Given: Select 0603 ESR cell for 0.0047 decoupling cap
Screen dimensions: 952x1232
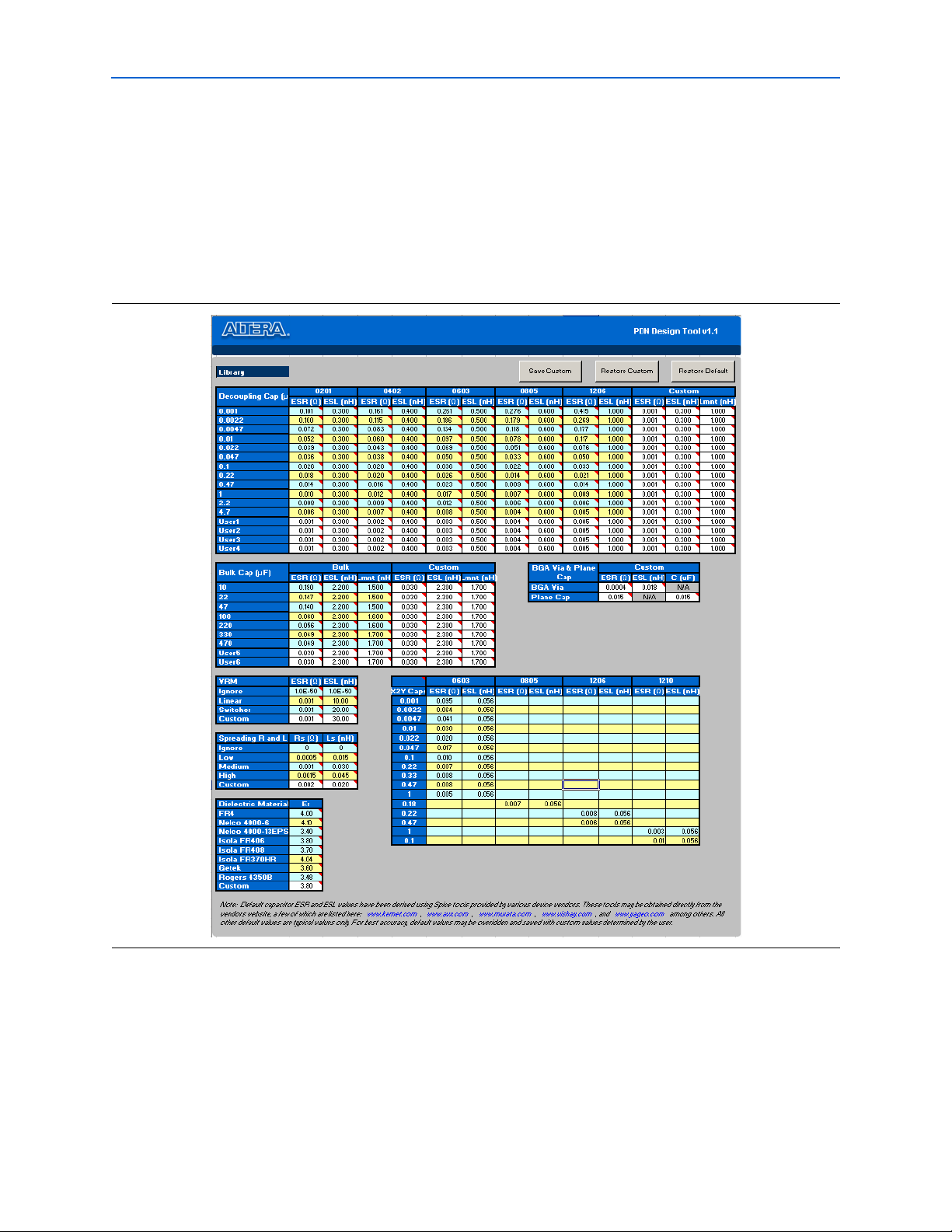Looking at the screenshot, I should tap(443, 429).
